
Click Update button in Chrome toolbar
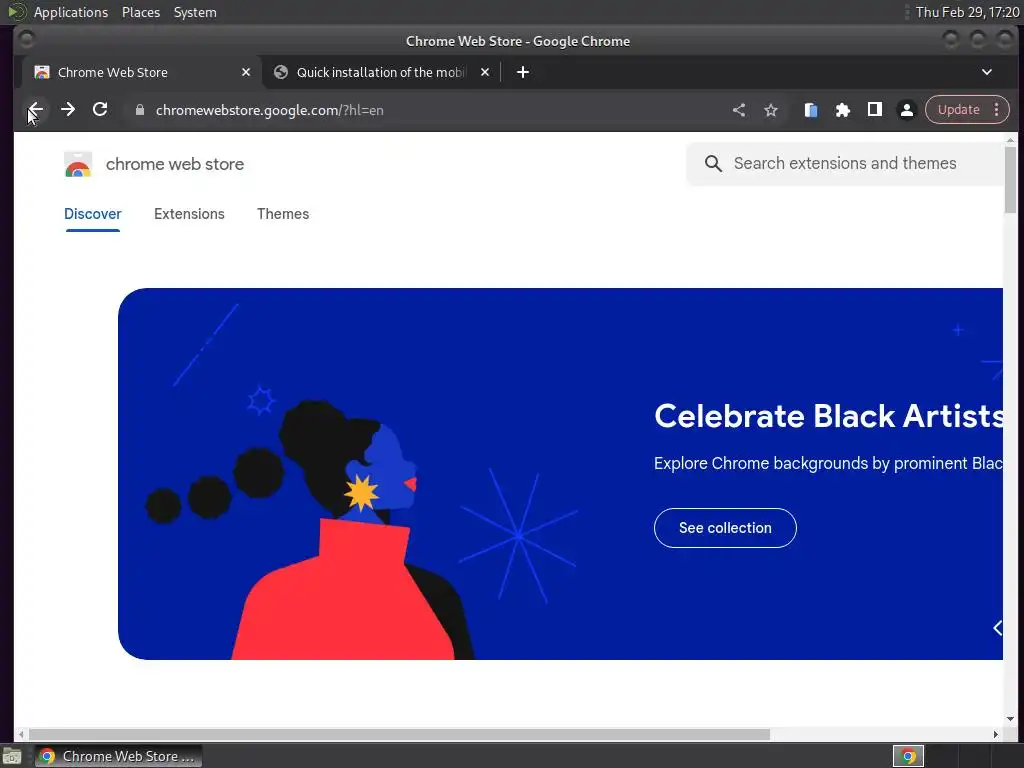point(958,110)
